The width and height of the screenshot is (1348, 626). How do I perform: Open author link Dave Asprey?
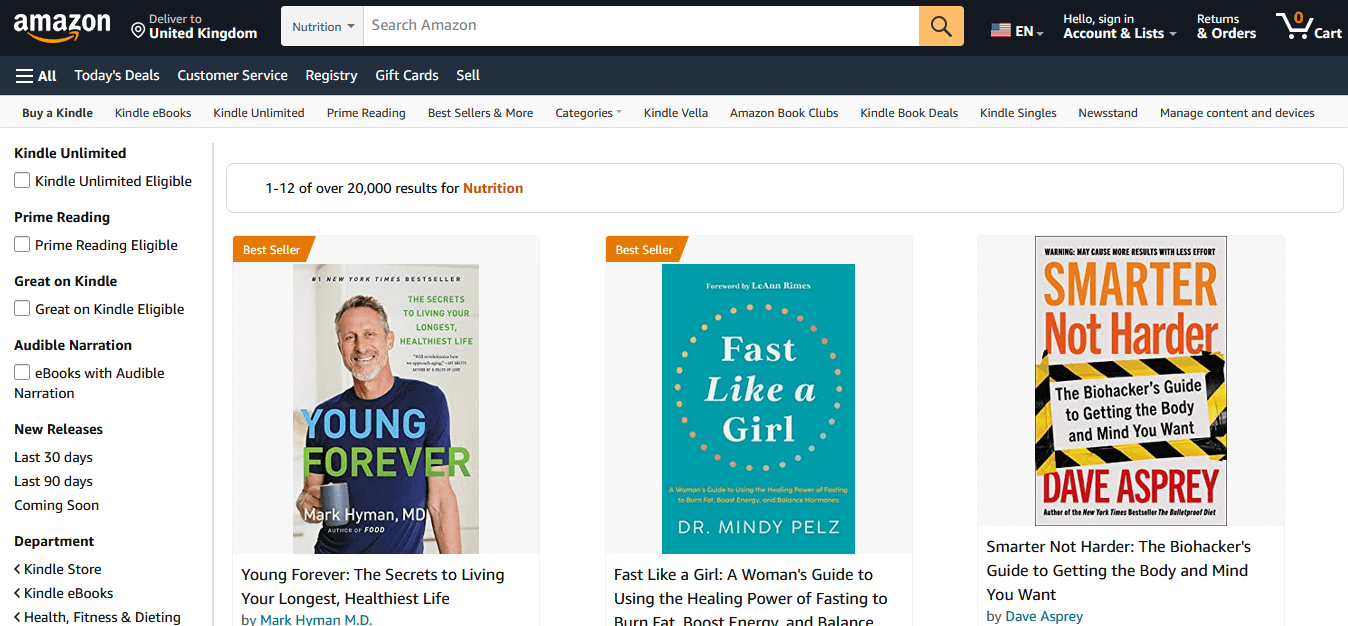pyautogui.click(x=1044, y=617)
